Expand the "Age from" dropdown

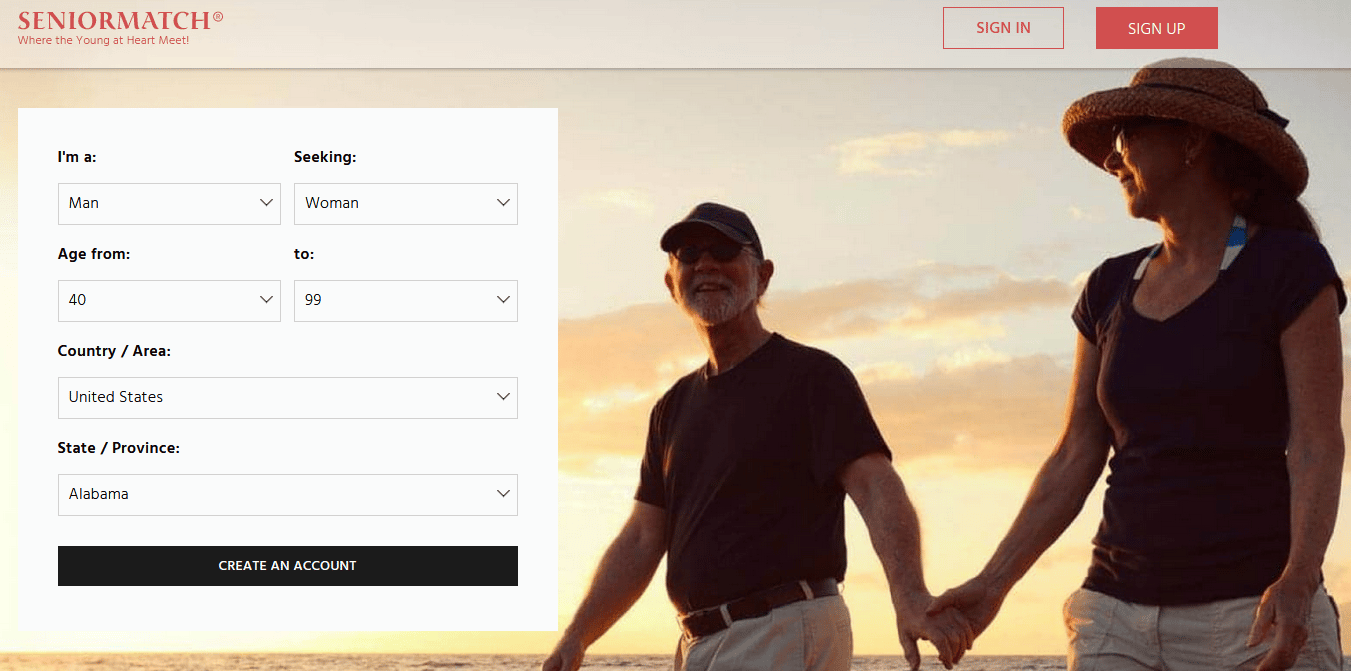pyautogui.click(x=169, y=301)
